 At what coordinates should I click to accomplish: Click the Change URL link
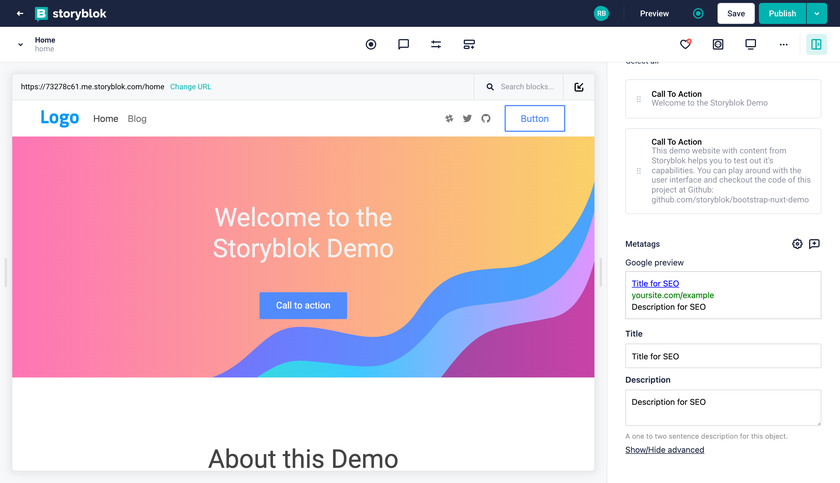pos(191,87)
